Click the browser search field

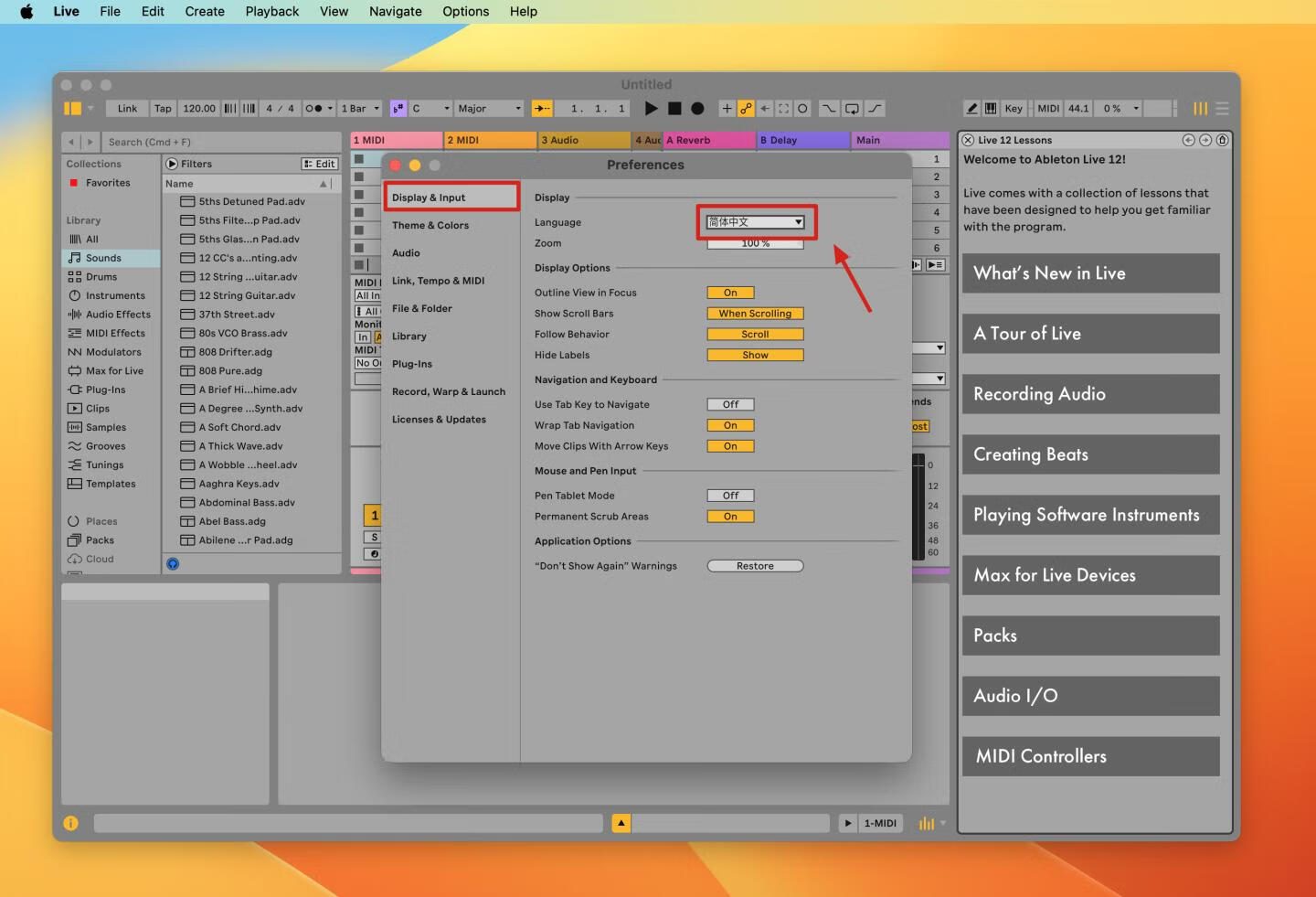tap(219, 142)
